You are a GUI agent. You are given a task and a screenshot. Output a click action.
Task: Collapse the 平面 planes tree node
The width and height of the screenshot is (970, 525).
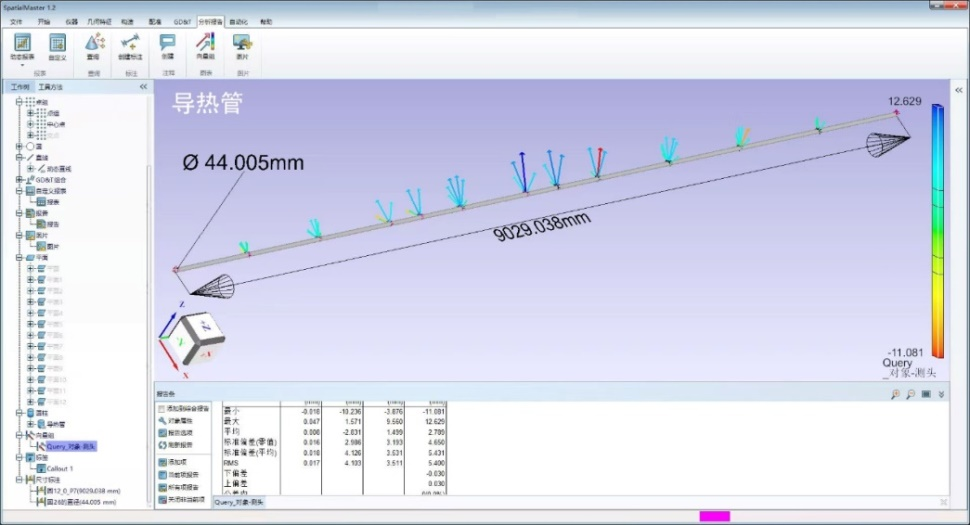click(20, 256)
